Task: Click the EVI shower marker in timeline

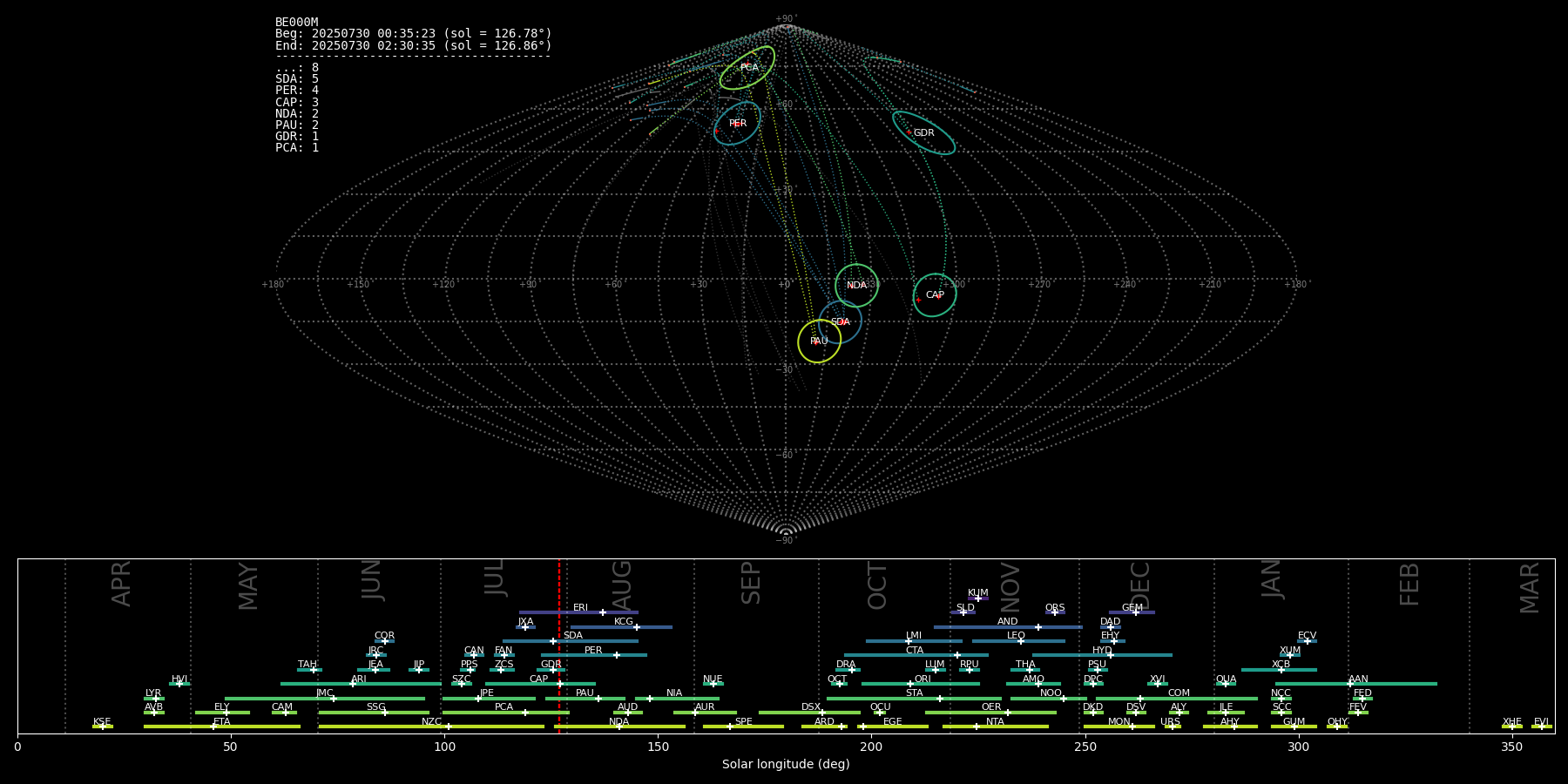Action: coord(1541,727)
